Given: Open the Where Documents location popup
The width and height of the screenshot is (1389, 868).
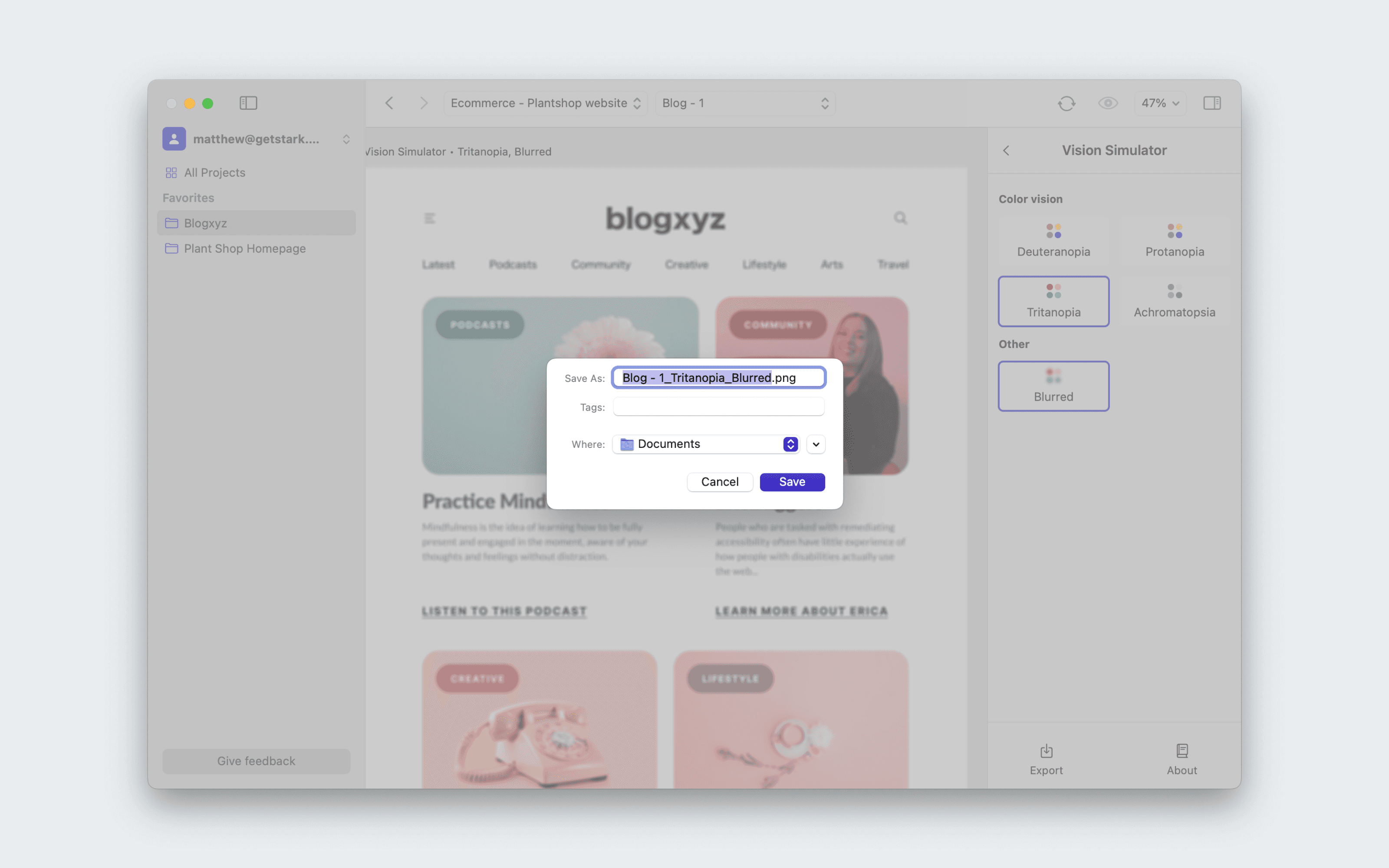Looking at the screenshot, I should click(x=706, y=444).
